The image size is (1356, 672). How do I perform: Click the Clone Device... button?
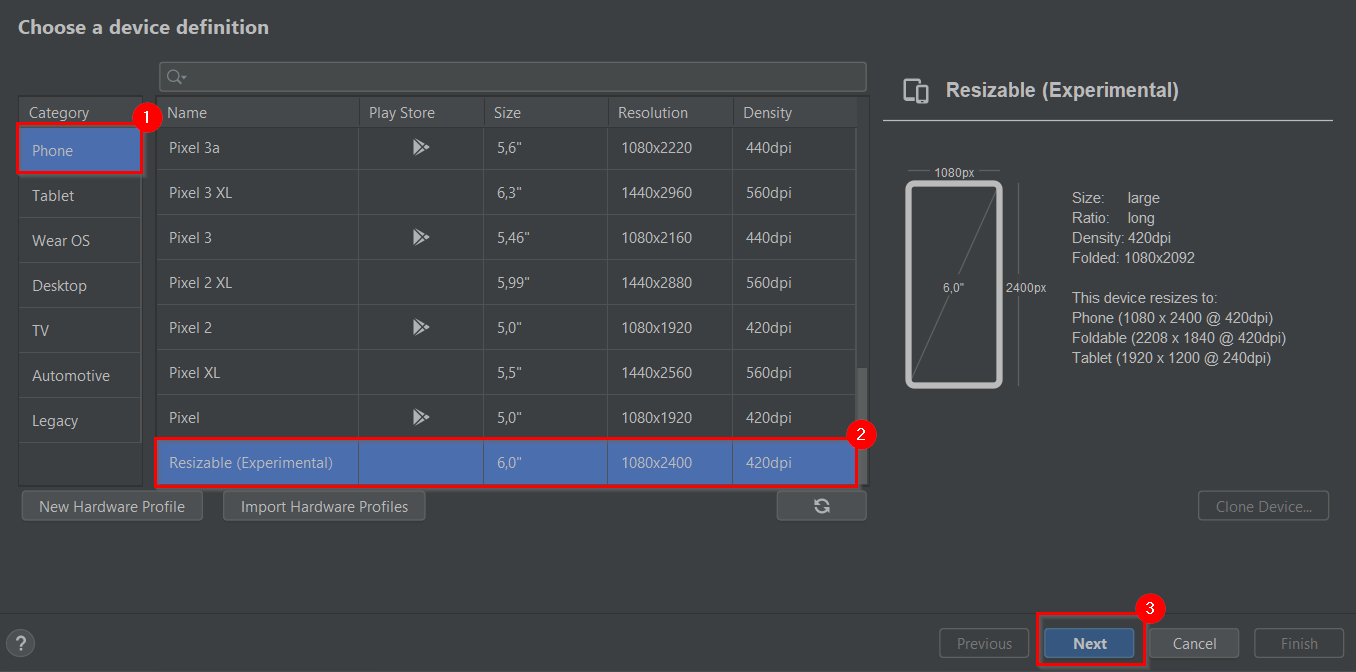[x=1263, y=506]
